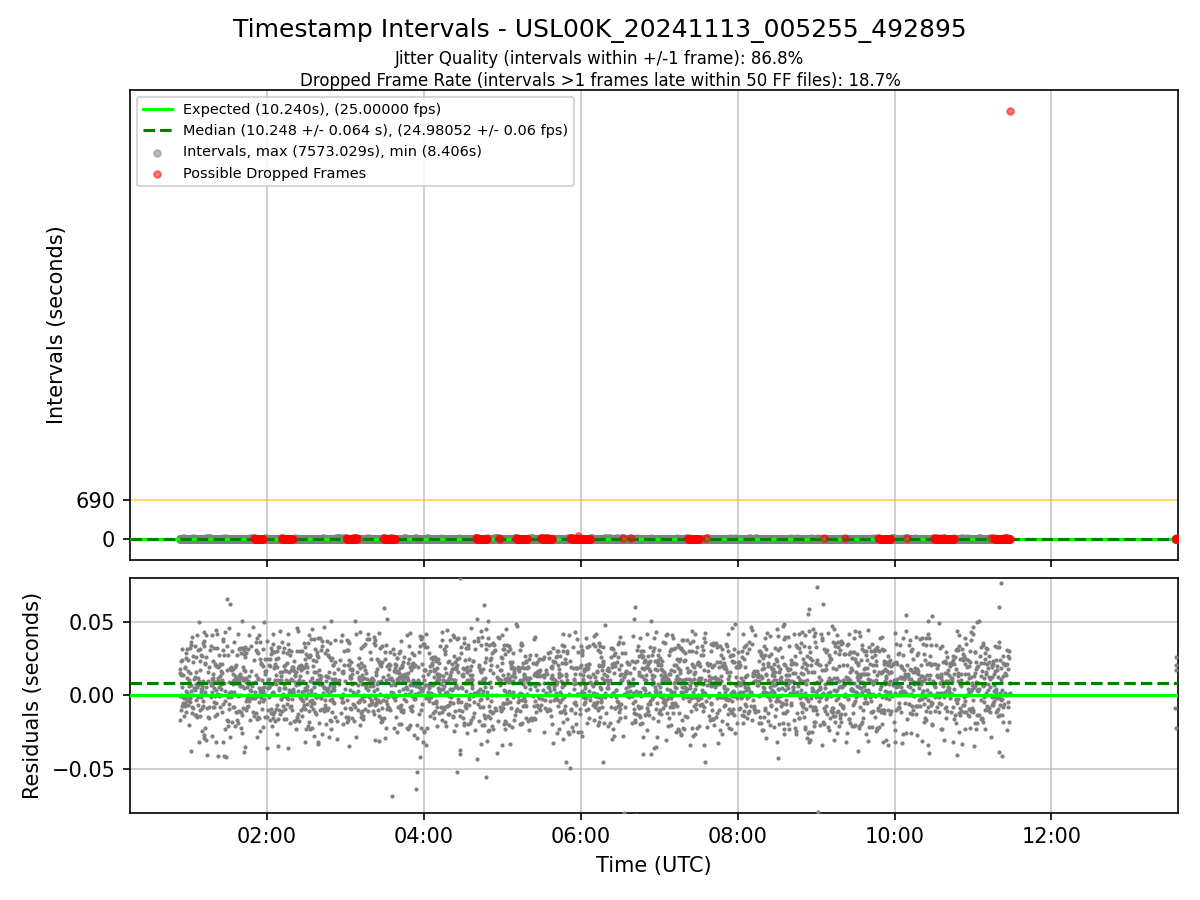1200x900 pixels.
Task: Click legend entry "Median (10.248 +/- 0.064 s)"
Action: click(x=375, y=130)
